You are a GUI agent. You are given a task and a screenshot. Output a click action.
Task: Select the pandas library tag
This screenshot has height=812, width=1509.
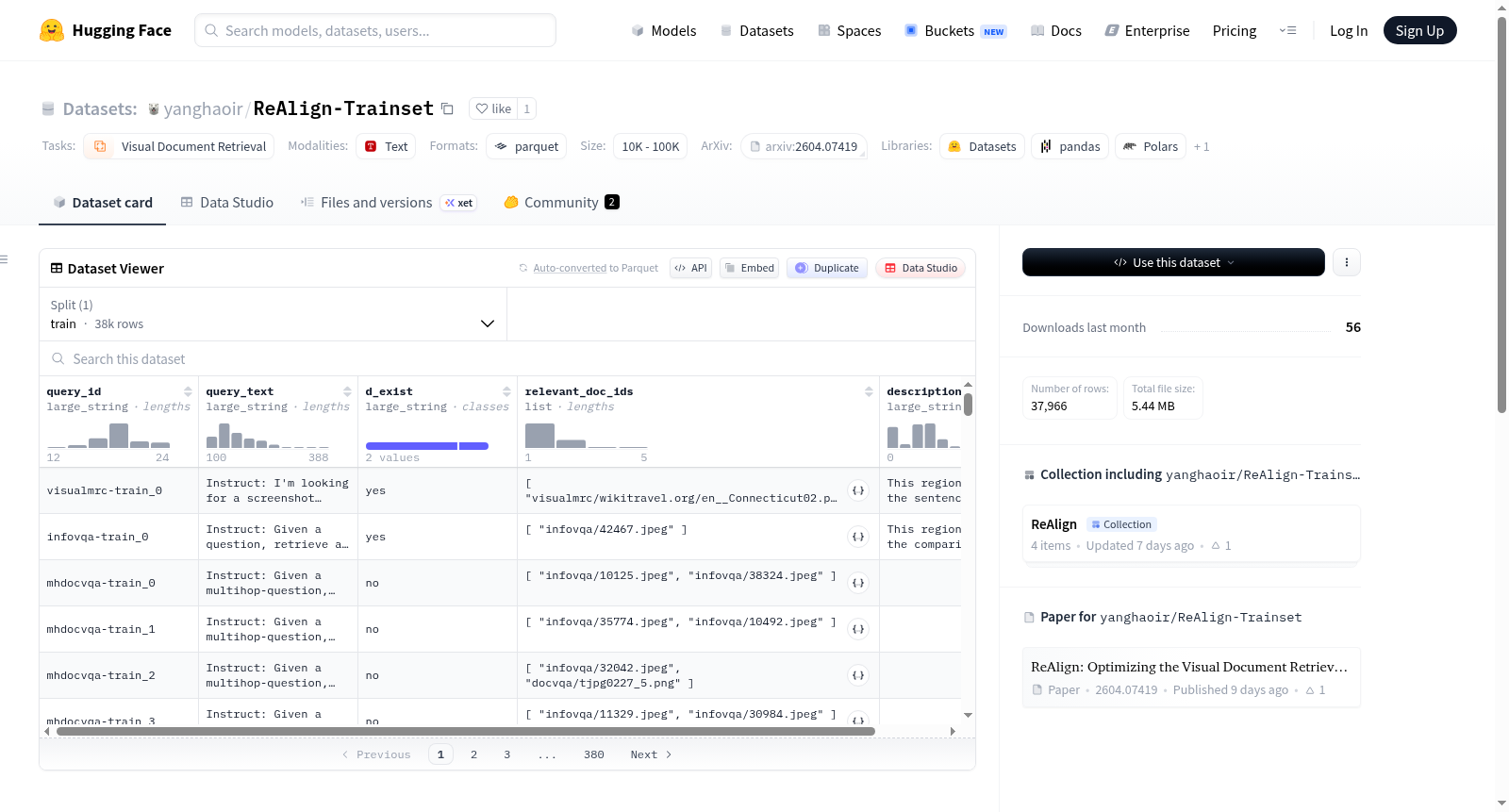tap(1070, 146)
